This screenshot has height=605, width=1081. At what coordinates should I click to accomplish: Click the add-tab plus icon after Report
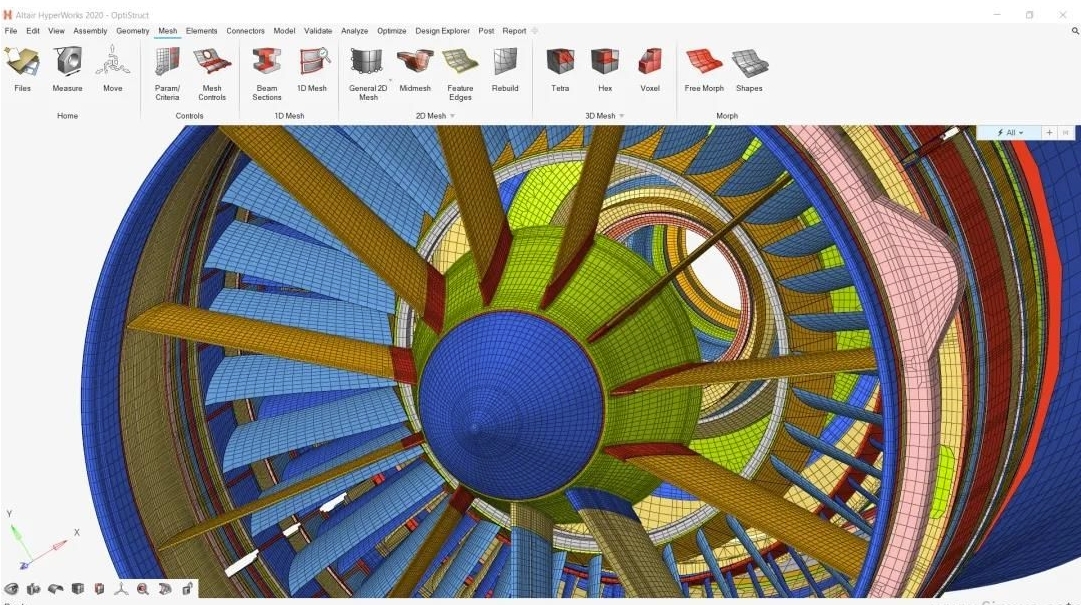(534, 31)
